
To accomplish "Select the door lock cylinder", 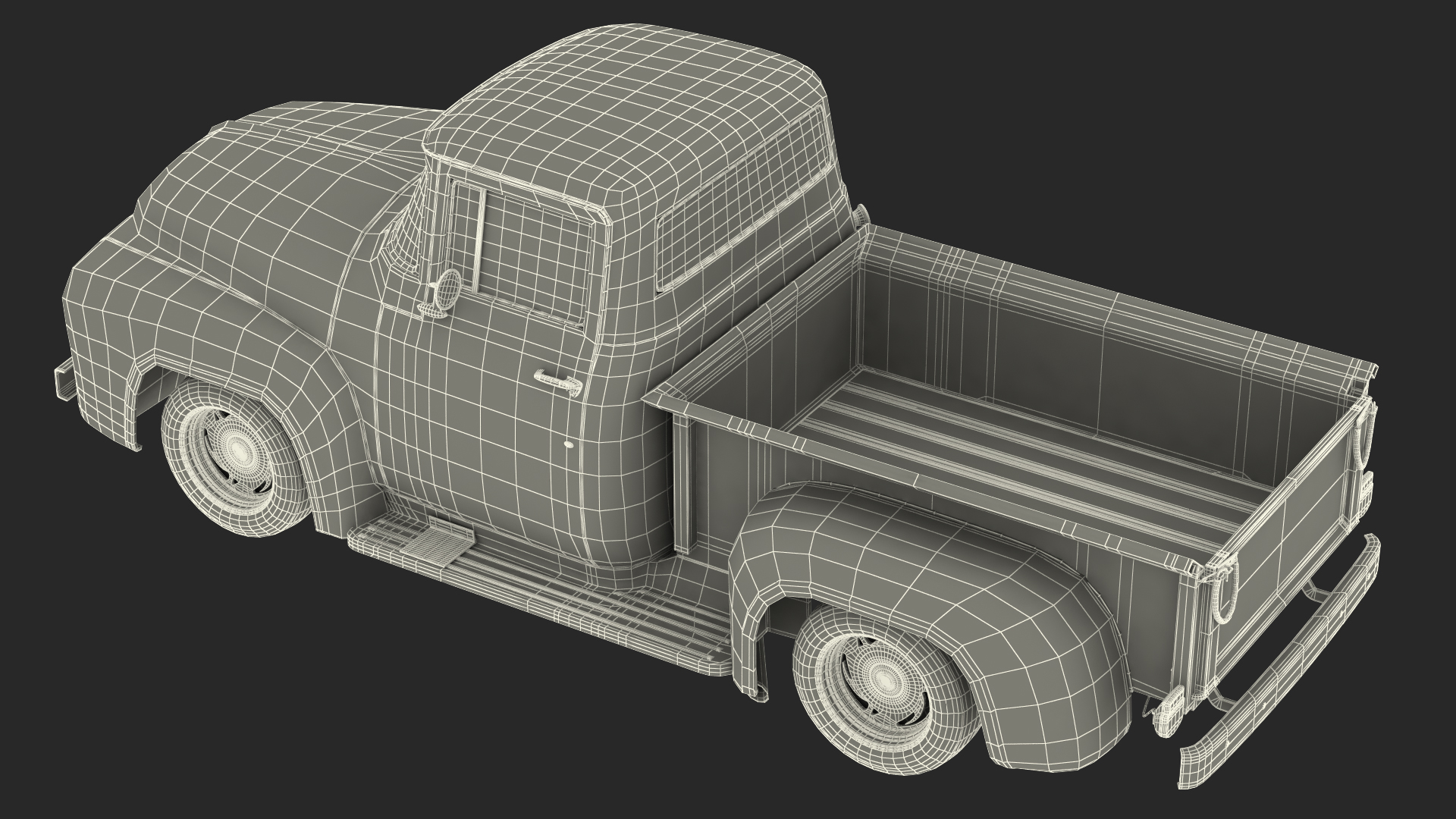I will click(x=569, y=444).
